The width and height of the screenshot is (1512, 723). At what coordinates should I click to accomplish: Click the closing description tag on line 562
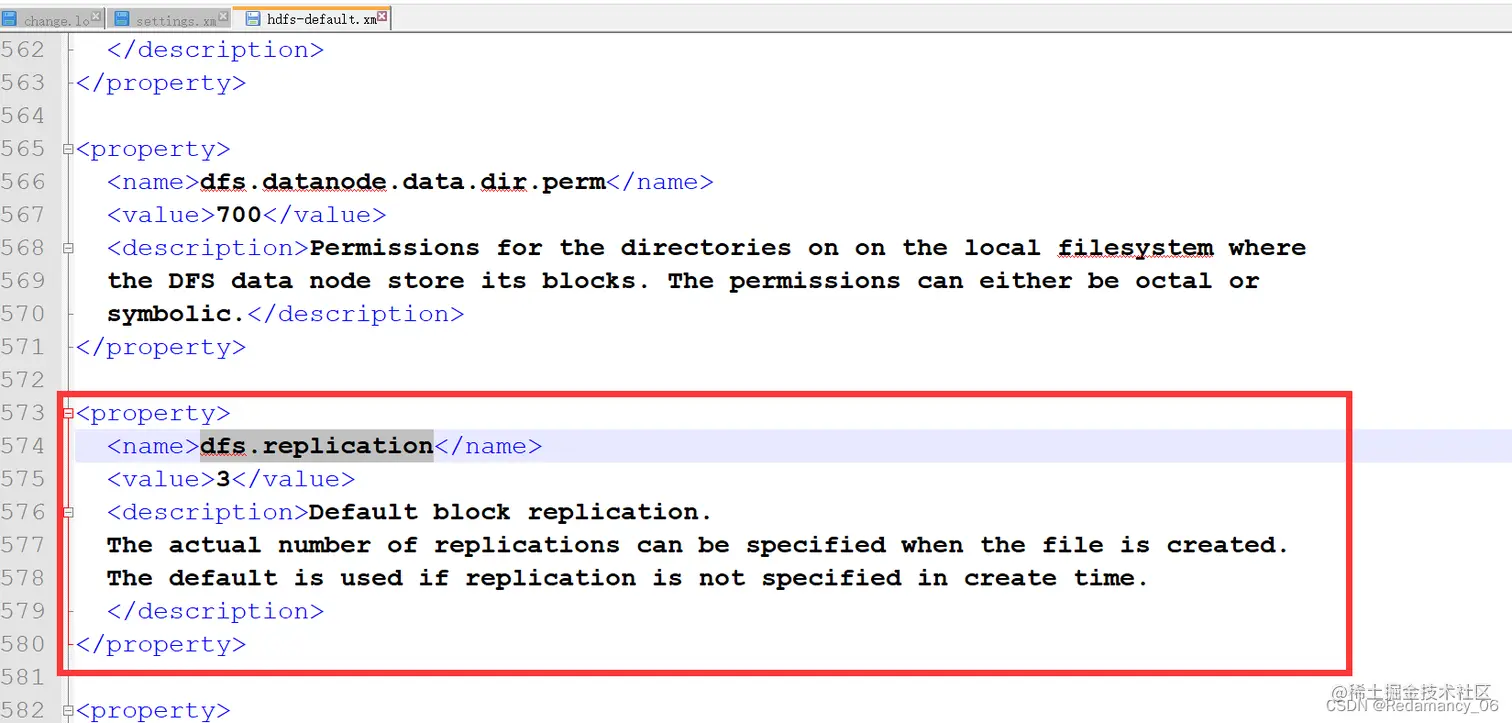pos(215,50)
